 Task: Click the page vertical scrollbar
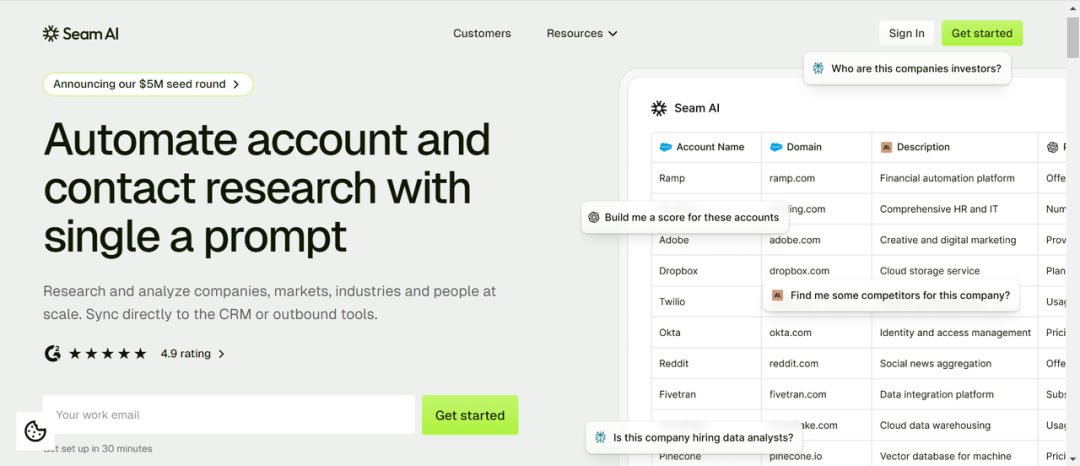[1073, 233]
